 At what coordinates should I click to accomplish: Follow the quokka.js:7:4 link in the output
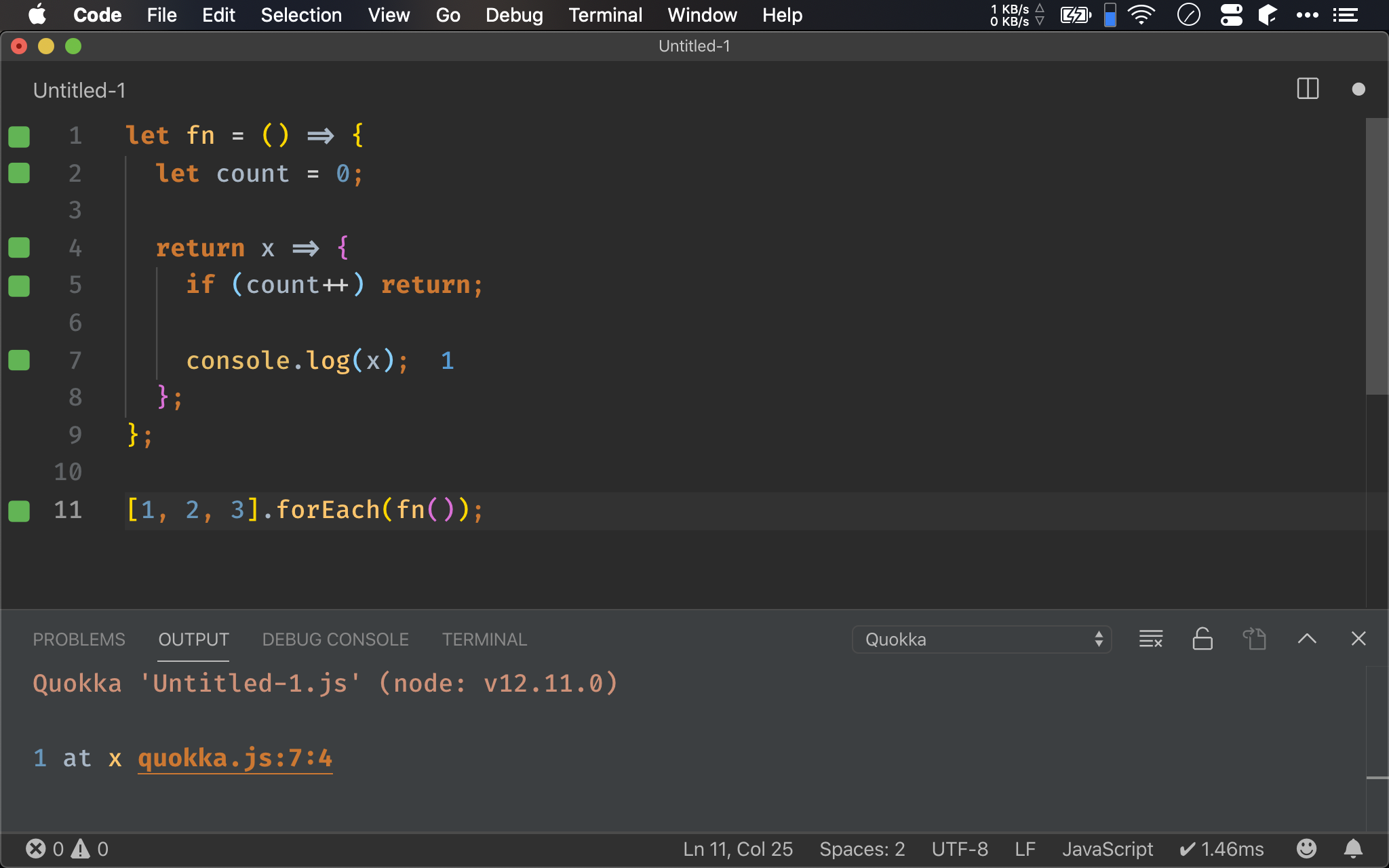point(235,758)
